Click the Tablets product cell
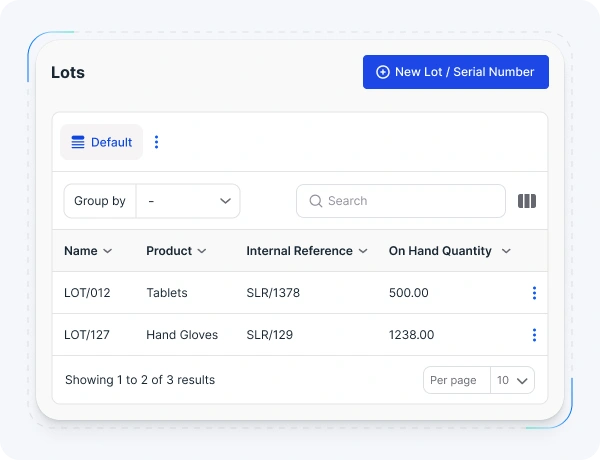The height and width of the screenshot is (460, 600). [167, 293]
